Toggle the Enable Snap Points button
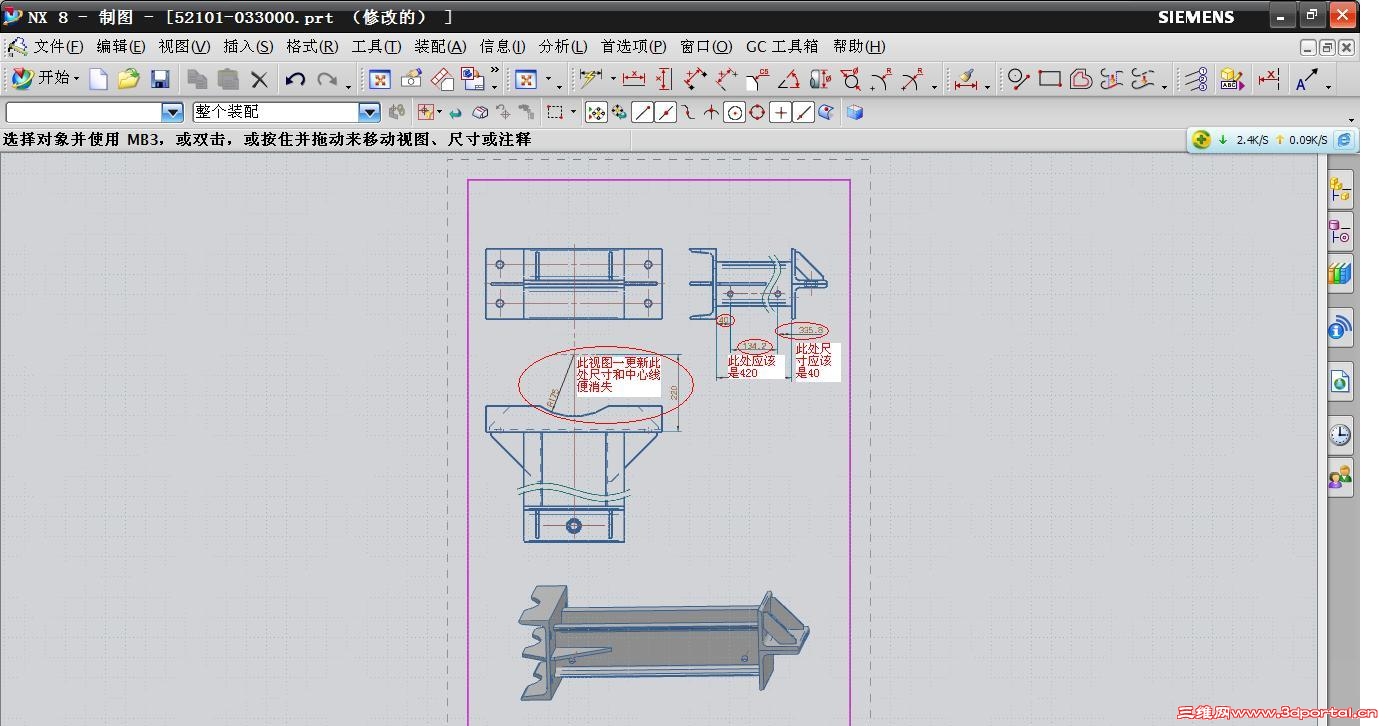The width and height of the screenshot is (1397, 726). point(595,113)
